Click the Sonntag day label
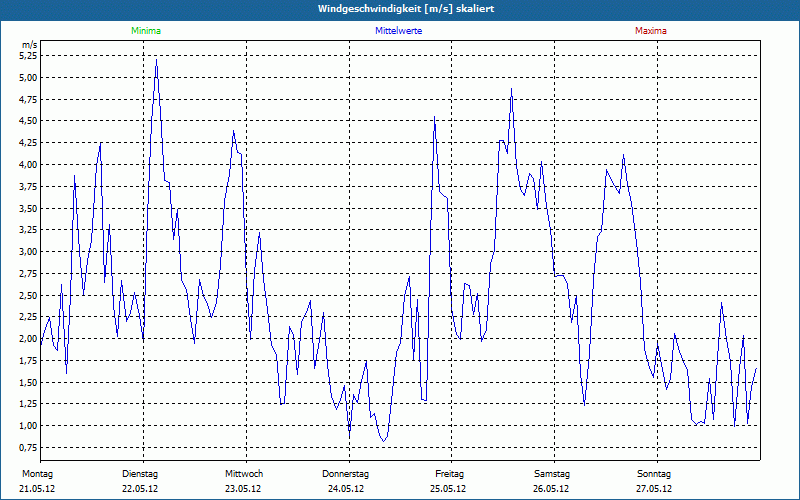This screenshot has height=500, width=800. (x=654, y=474)
